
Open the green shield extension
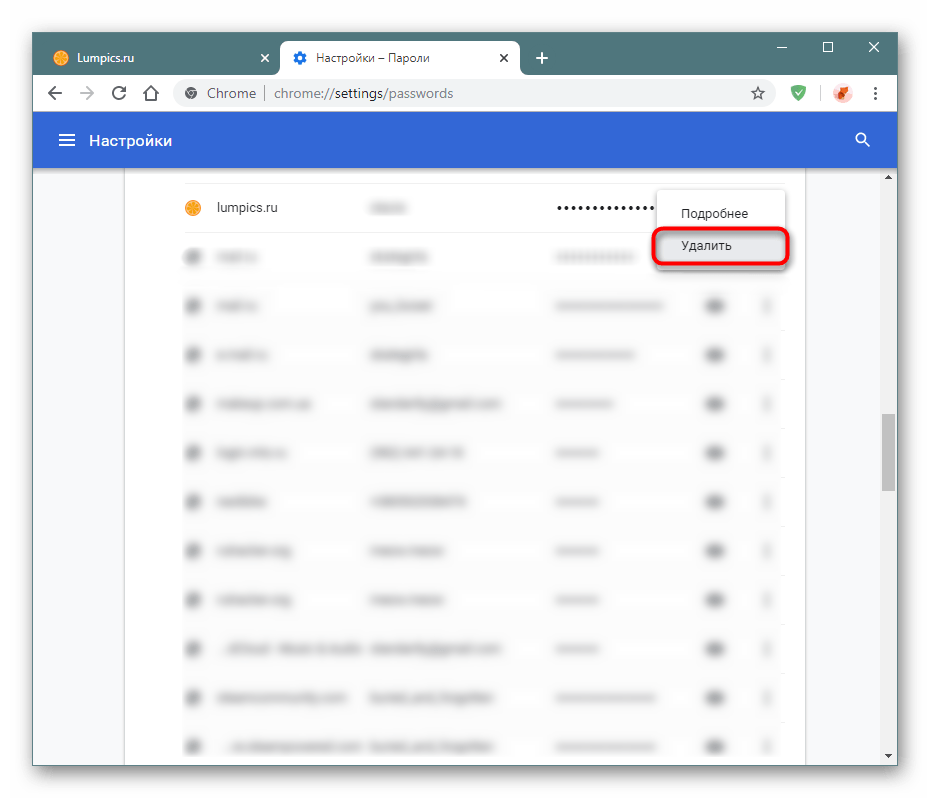click(x=798, y=93)
